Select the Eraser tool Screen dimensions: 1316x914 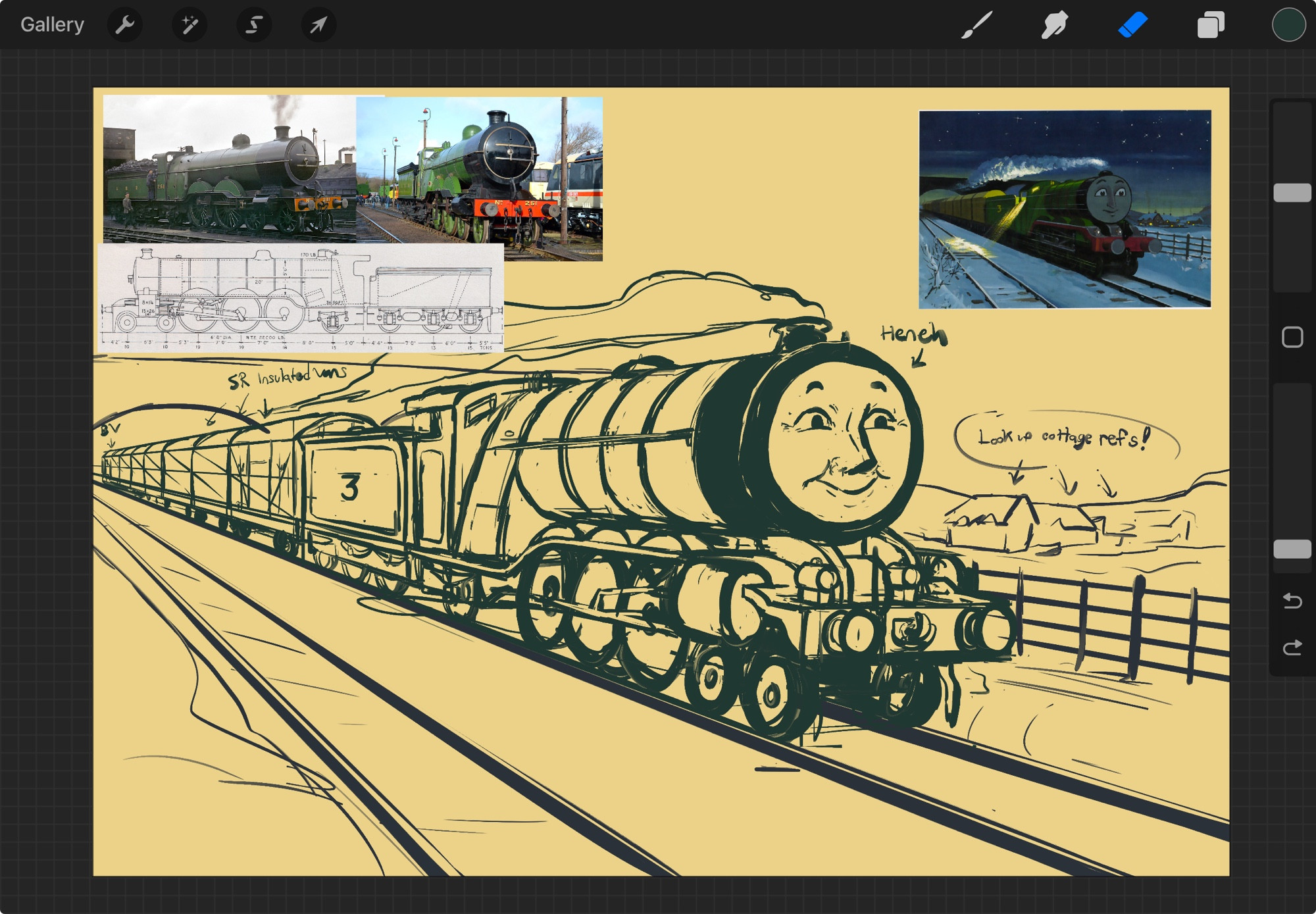[1132, 25]
